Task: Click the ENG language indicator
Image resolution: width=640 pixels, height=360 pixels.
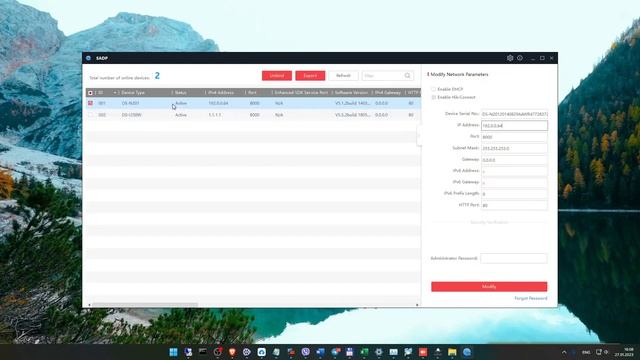Action: 586,352
